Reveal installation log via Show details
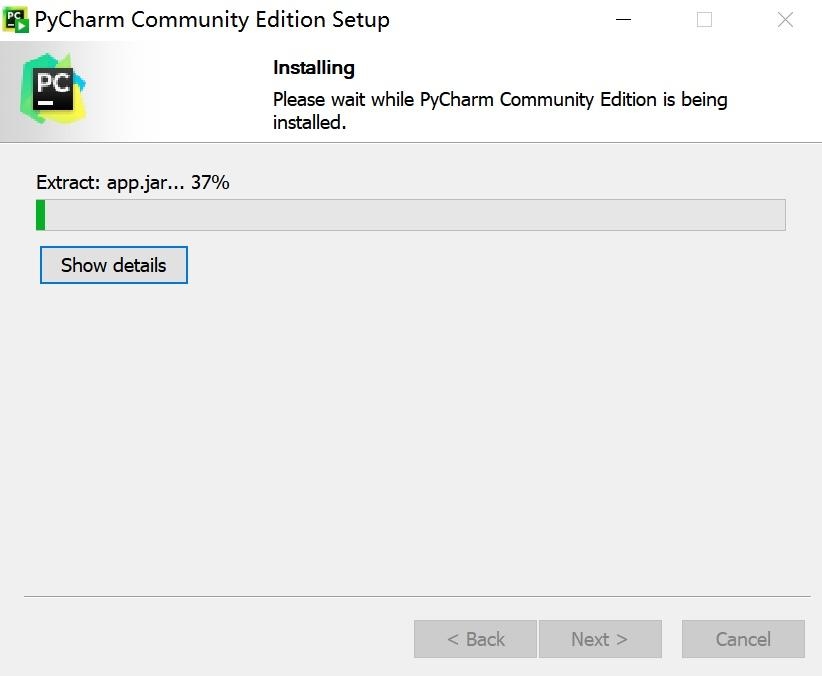The image size is (822, 676). pos(113,265)
